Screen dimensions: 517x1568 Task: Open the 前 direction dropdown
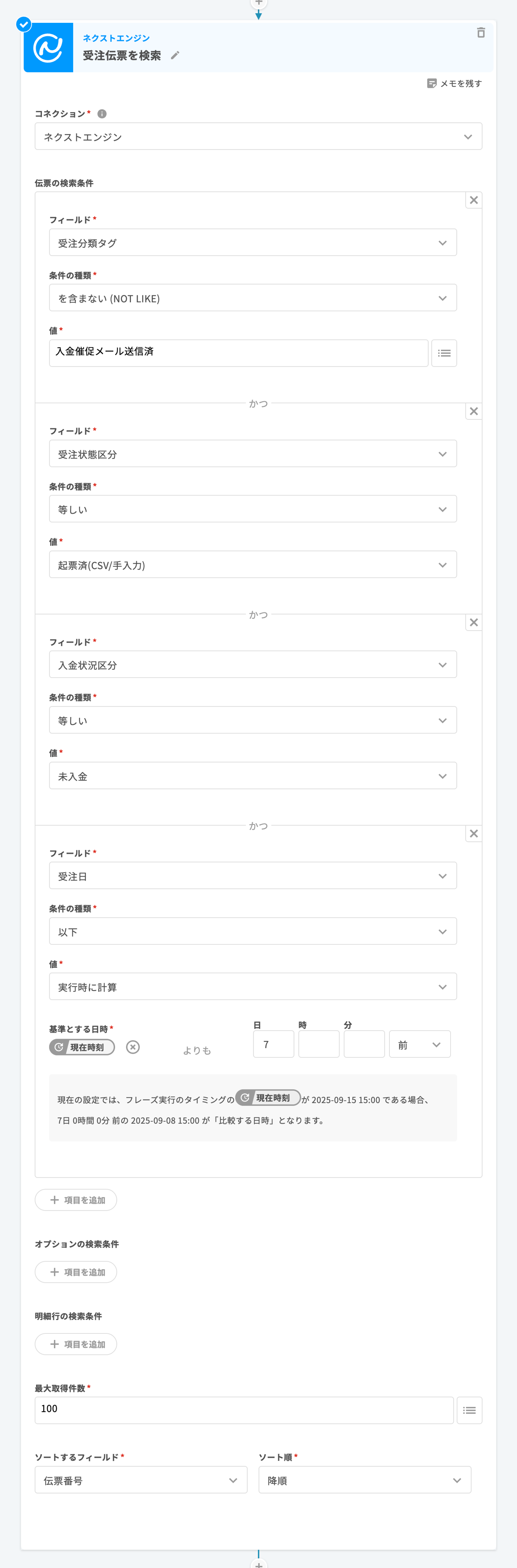[x=420, y=1045]
